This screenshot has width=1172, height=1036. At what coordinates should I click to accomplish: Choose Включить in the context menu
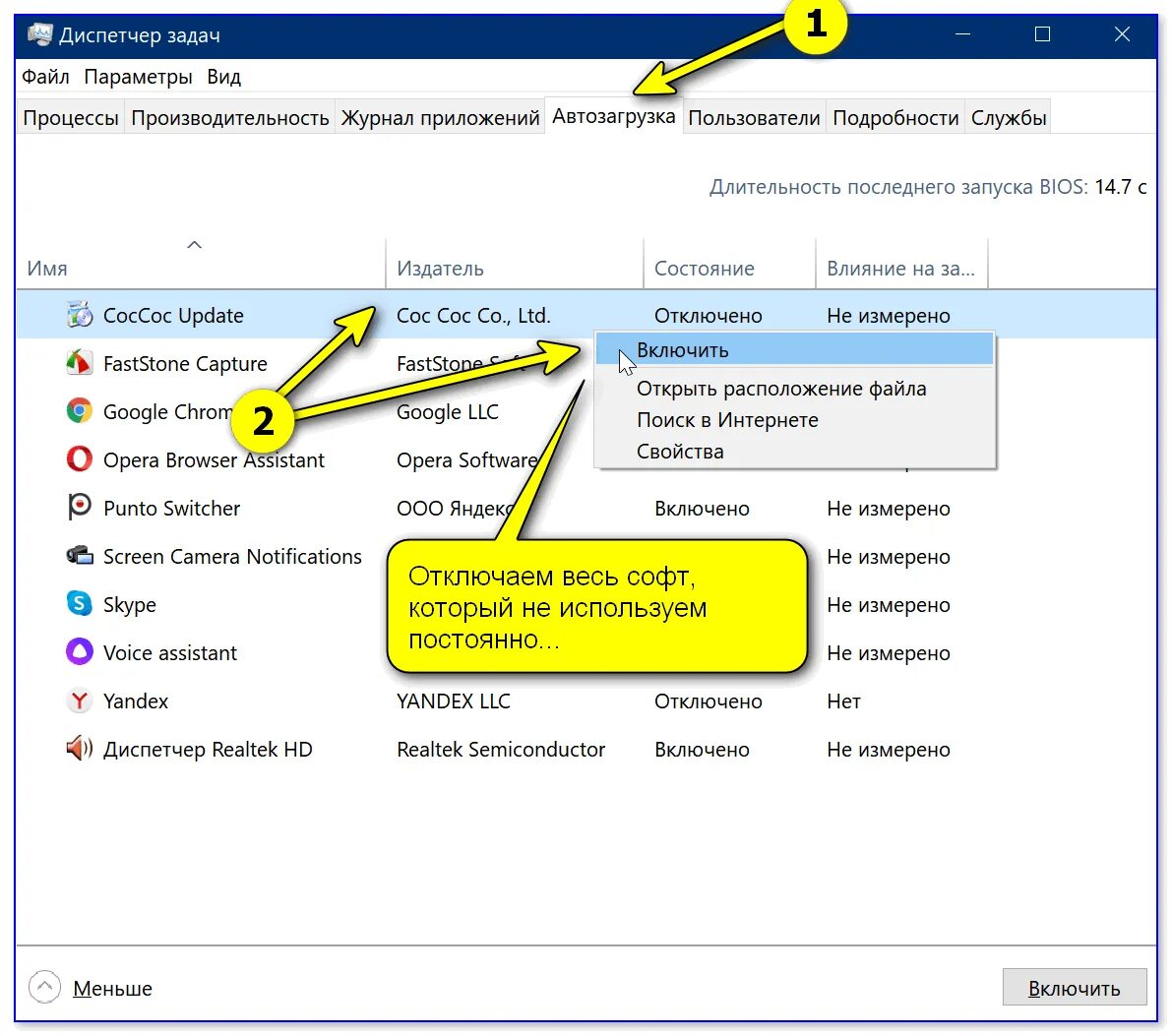(794, 350)
